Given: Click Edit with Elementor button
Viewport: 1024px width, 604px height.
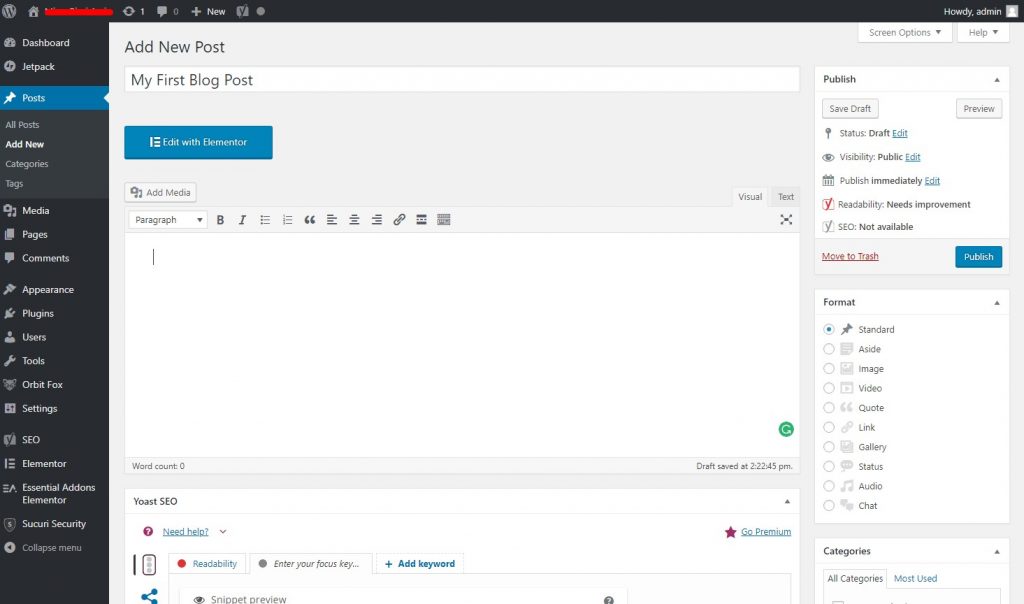Looking at the screenshot, I should [199, 142].
